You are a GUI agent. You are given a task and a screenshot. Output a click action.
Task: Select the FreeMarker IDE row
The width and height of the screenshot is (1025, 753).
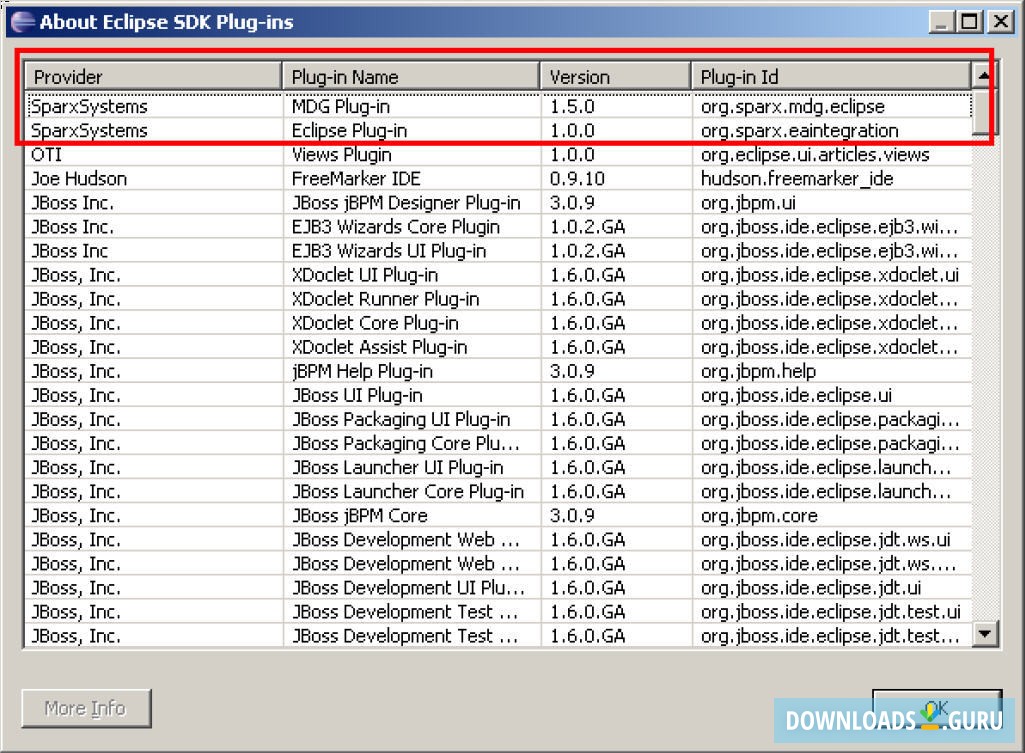coord(498,178)
